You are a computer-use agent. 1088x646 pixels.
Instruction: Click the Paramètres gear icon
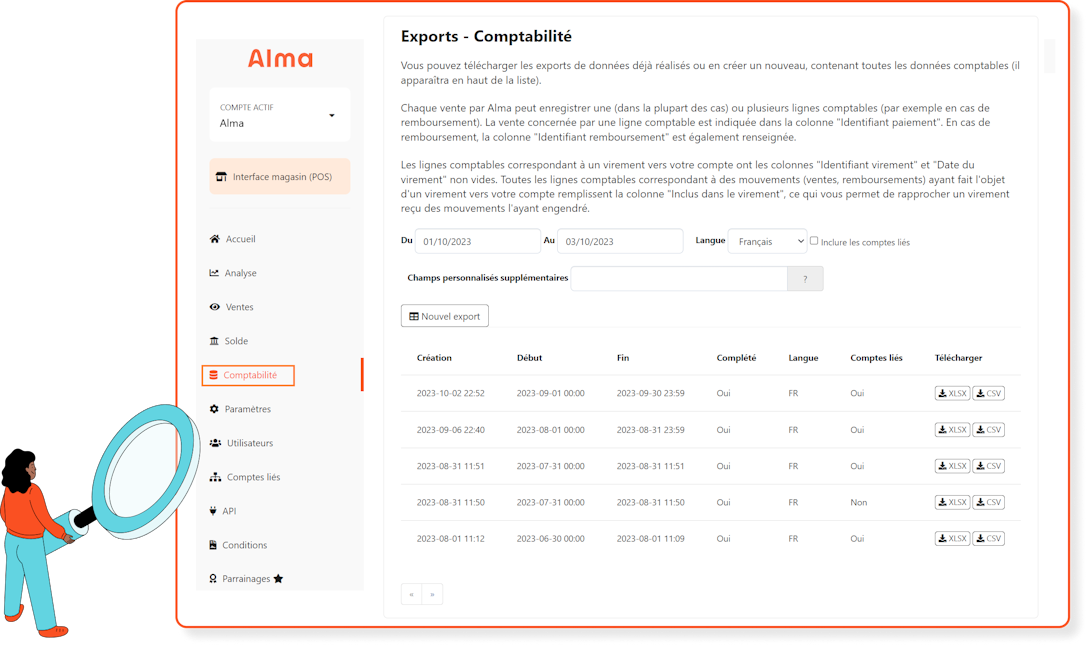214,409
